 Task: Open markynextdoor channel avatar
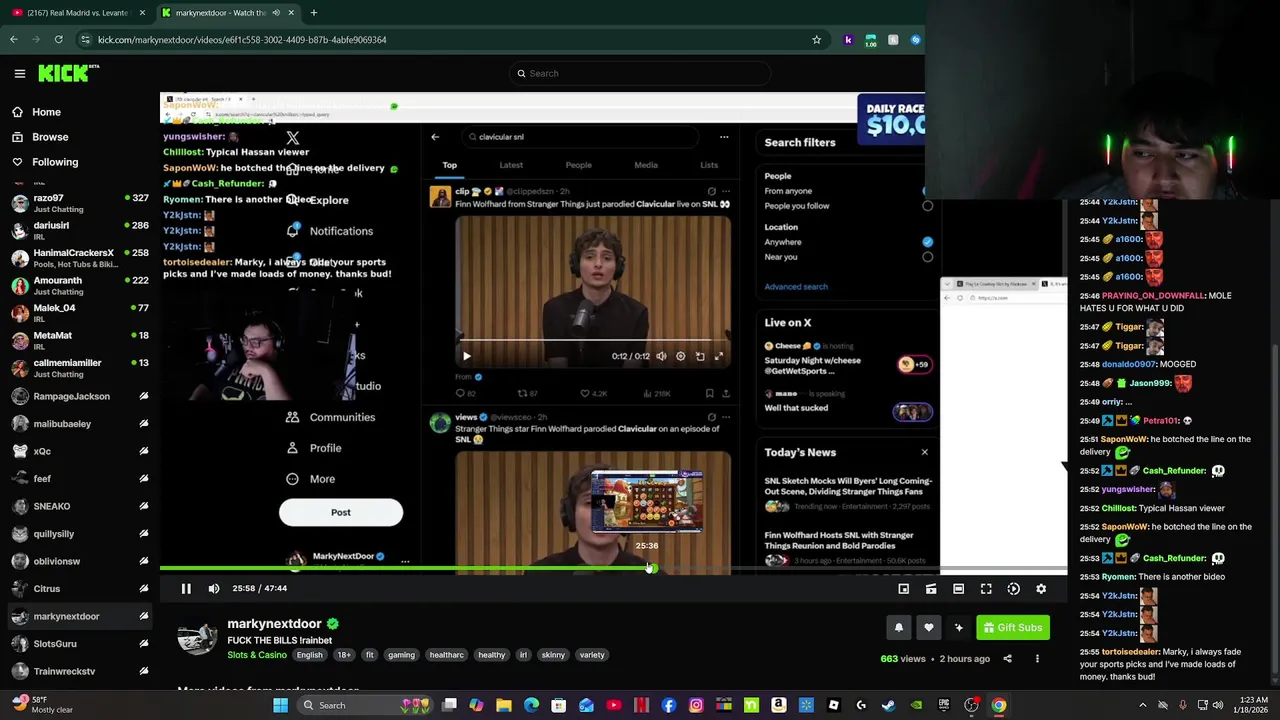click(197, 637)
